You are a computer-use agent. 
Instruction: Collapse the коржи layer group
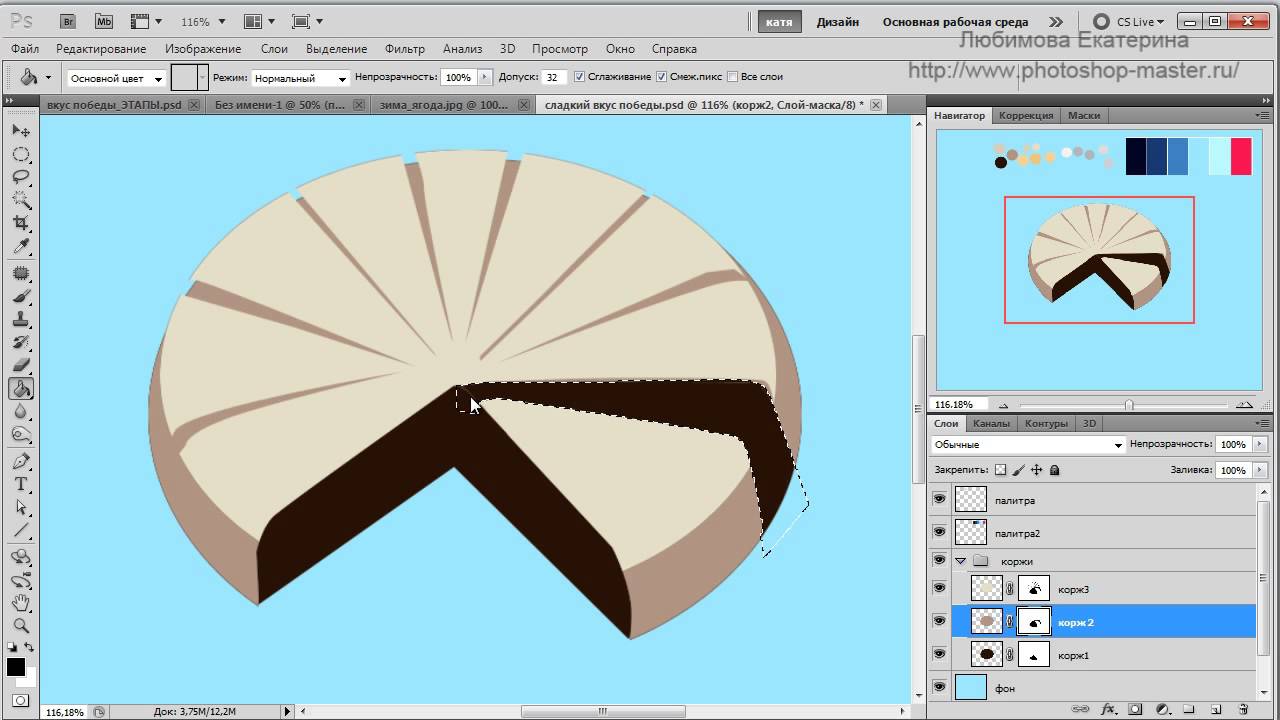coord(960,561)
